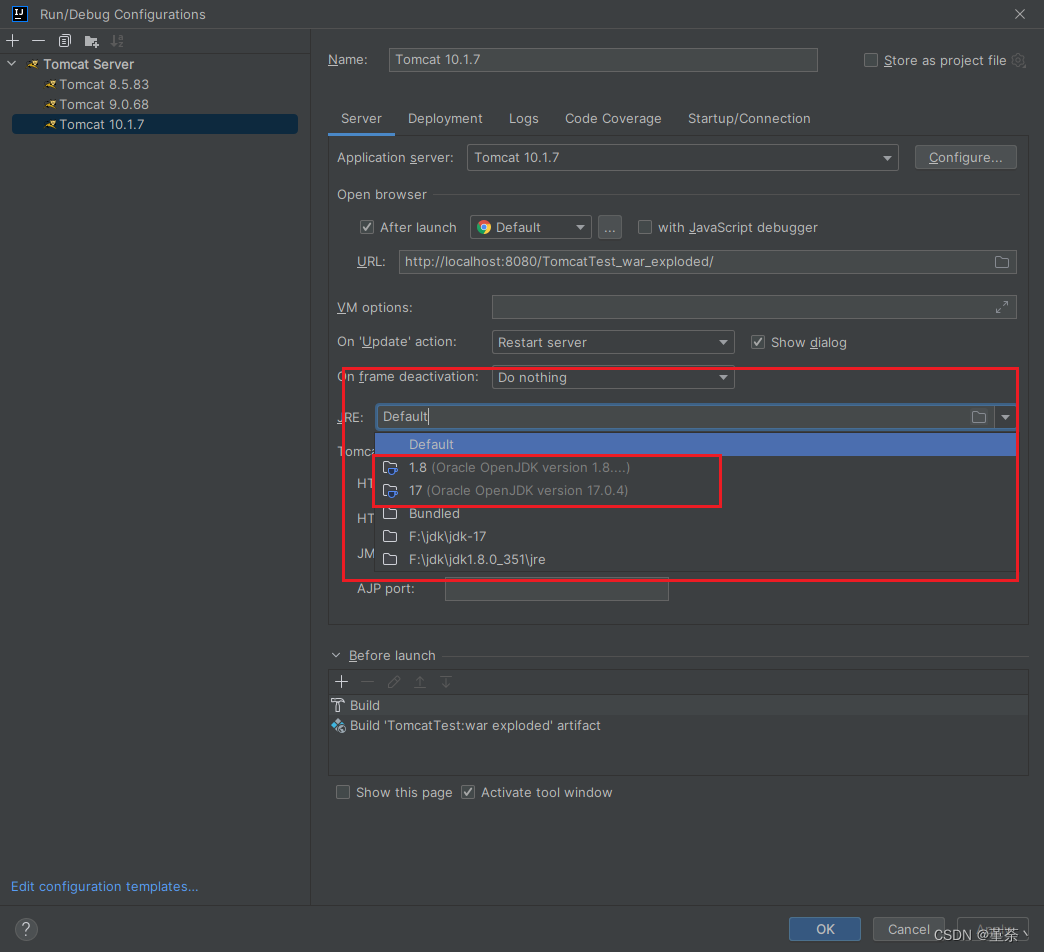Open On 'Update' action dropdown
This screenshot has width=1044, height=952.
(613, 342)
